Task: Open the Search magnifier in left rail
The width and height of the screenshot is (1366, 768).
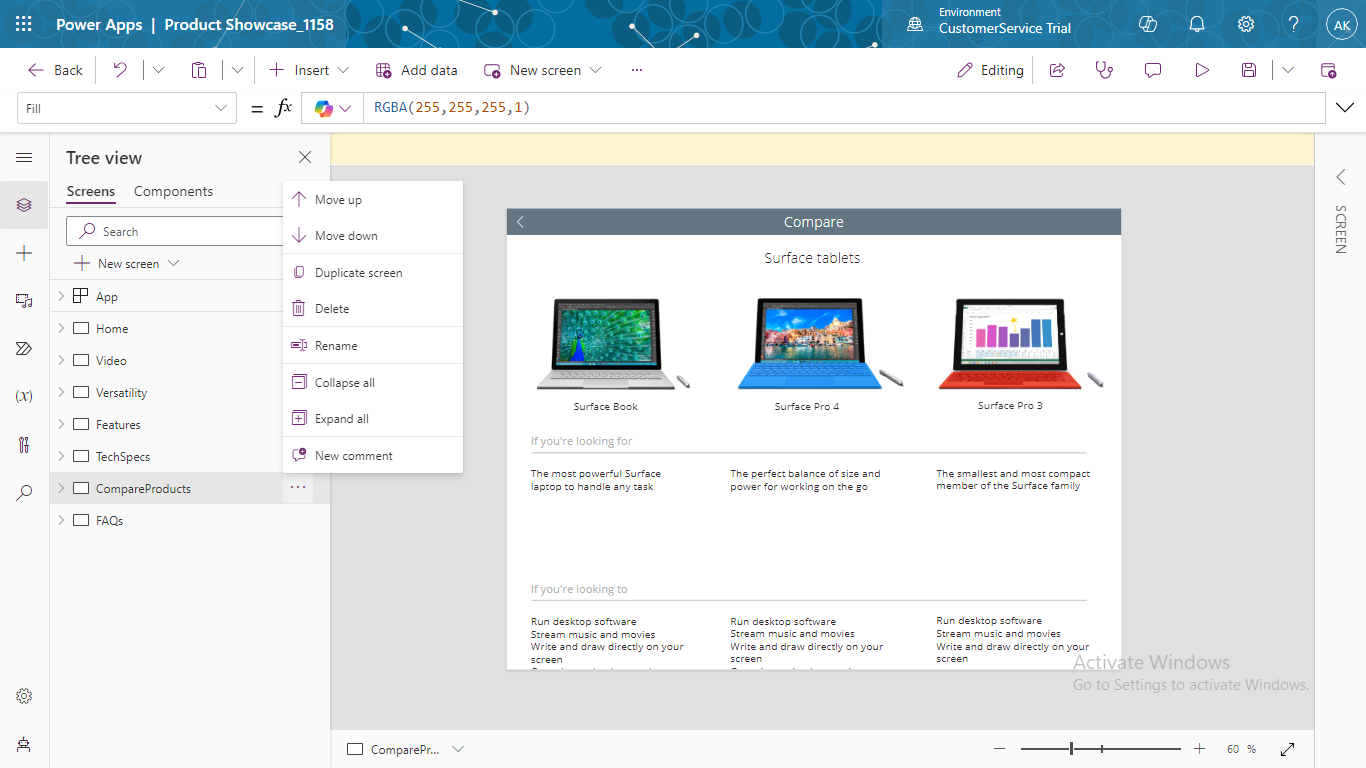Action: (x=24, y=492)
